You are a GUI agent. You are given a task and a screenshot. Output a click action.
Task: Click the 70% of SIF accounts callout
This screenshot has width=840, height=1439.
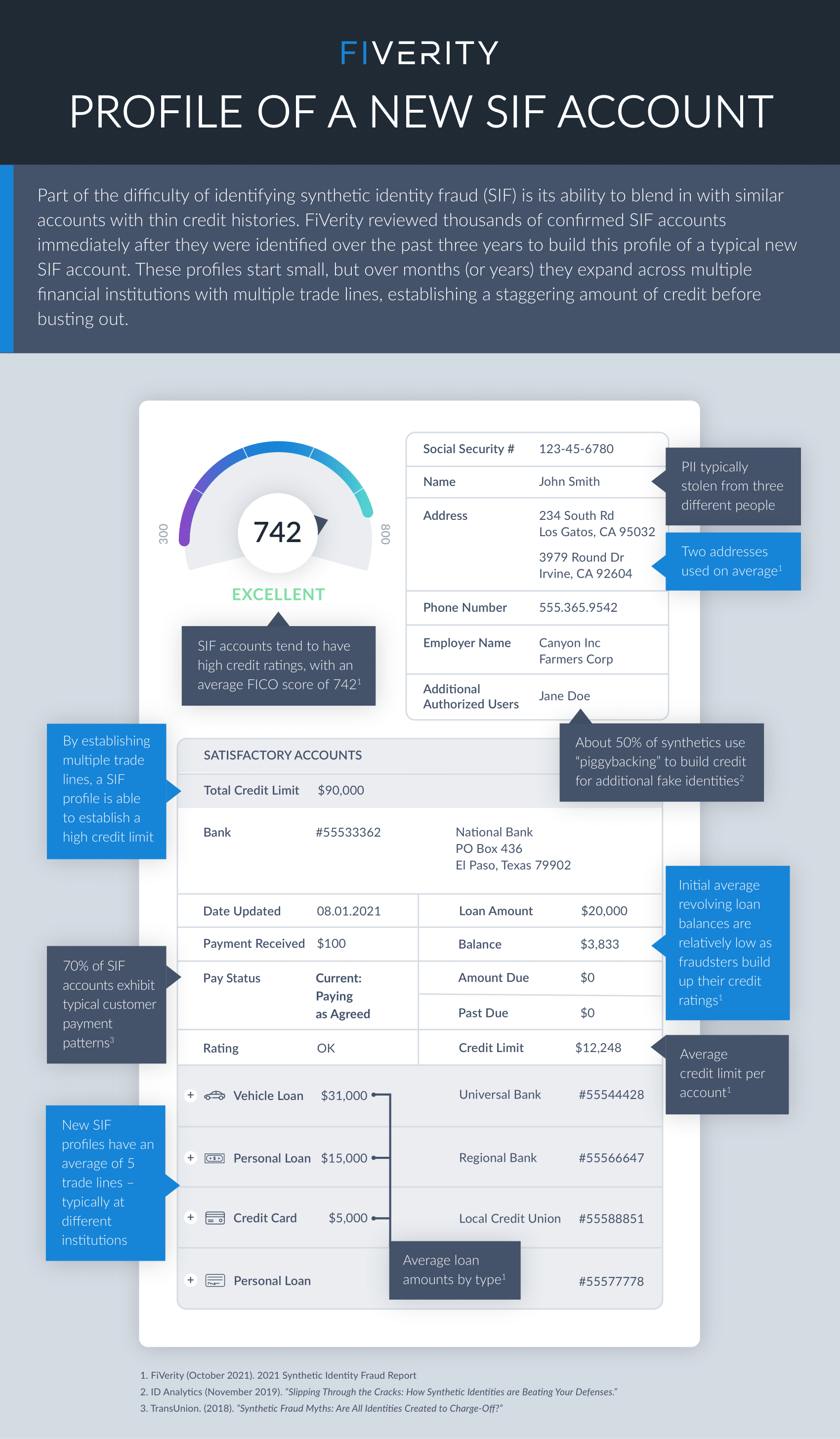[107, 1005]
